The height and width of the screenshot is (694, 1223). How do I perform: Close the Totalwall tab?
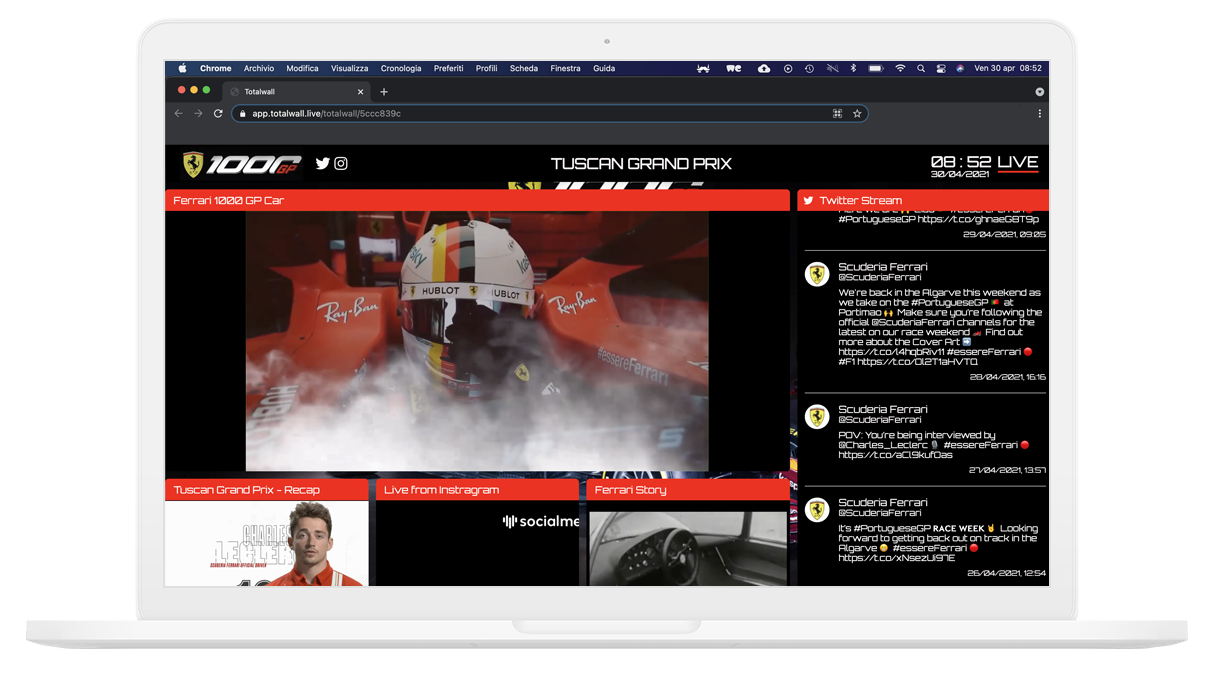pos(361,92)
